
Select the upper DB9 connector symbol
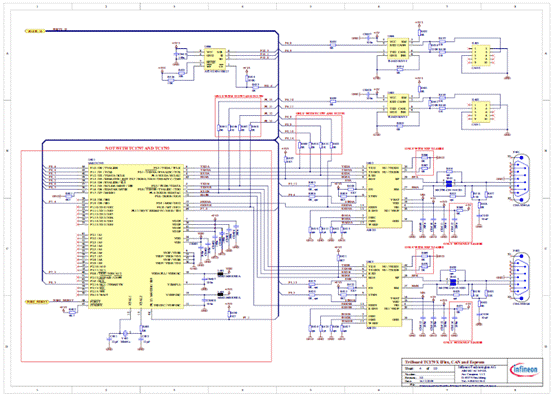pyautogui.click(x=520, y=179)
